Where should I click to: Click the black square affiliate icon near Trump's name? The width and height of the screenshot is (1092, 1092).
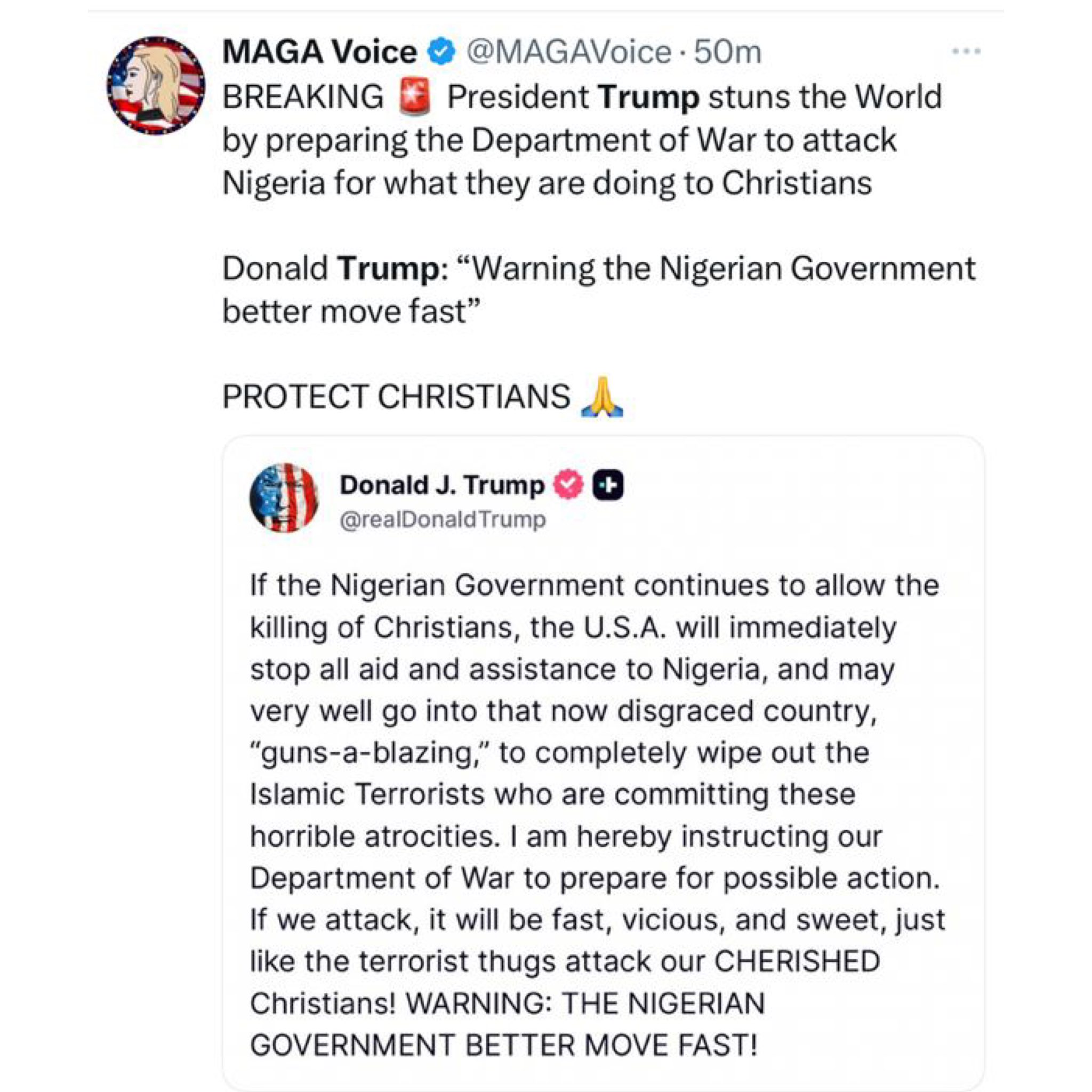(609, 483)
